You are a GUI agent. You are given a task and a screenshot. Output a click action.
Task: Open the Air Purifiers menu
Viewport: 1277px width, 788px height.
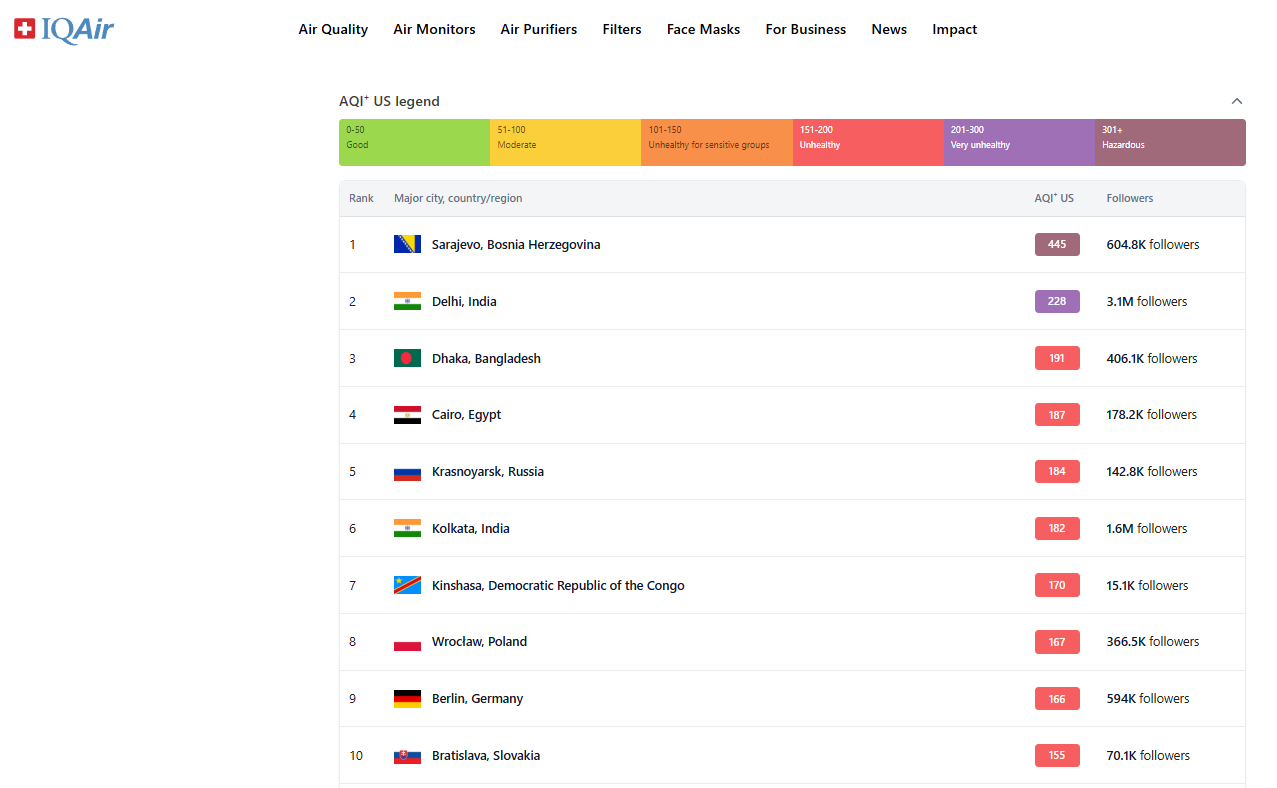pyautogui.click(x=538, y=30)
